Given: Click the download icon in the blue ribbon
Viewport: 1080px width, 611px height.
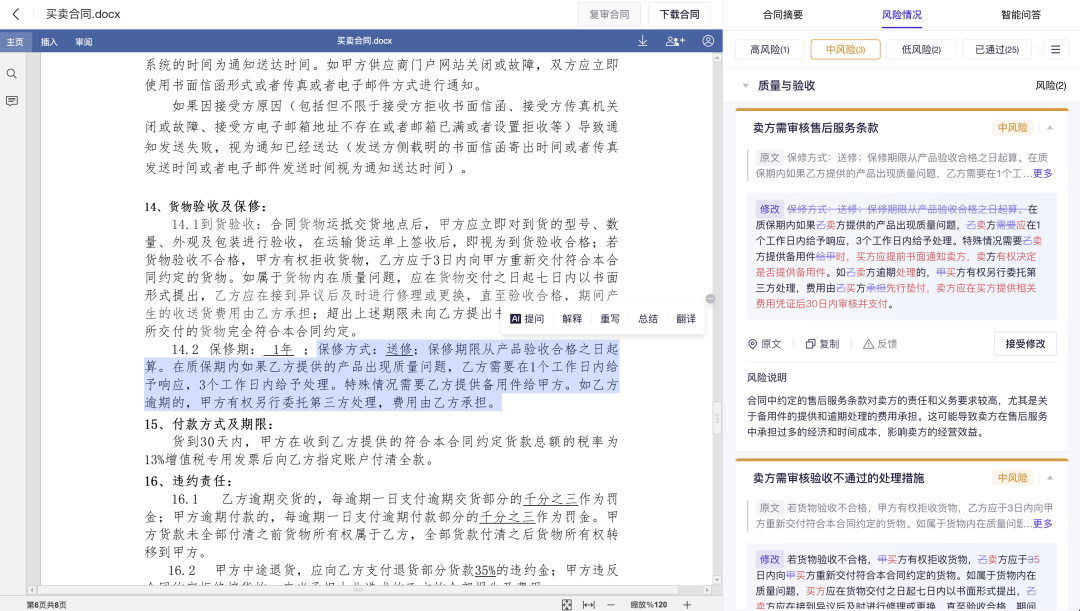Looking at the screenshot, I should (643, 41).
